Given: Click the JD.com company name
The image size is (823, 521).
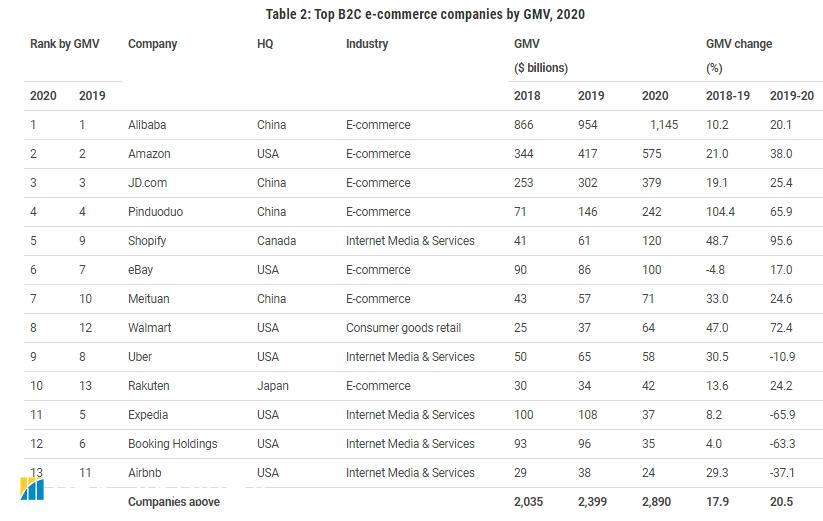Looking at the screenshot, I should [x=149, y=183].
